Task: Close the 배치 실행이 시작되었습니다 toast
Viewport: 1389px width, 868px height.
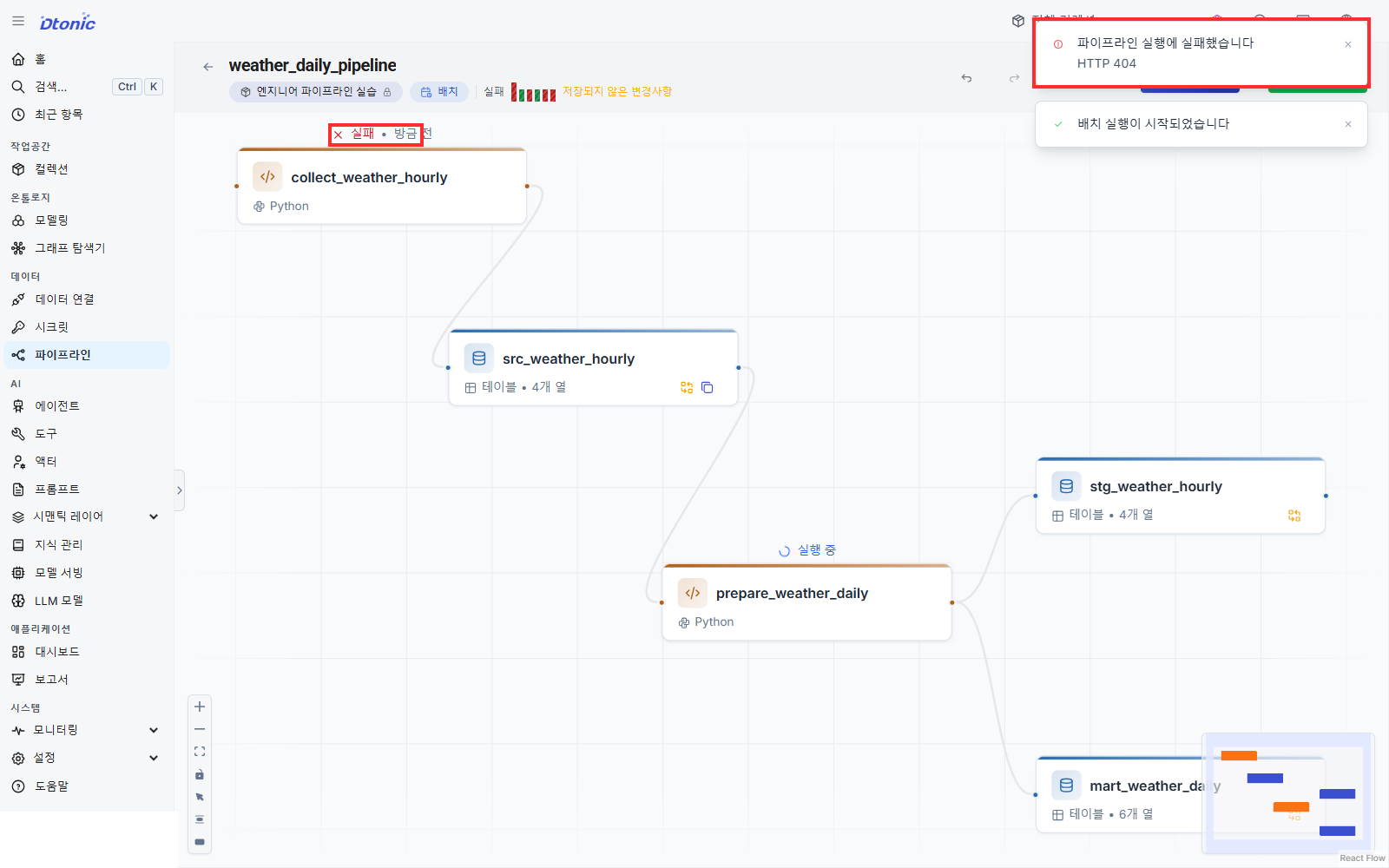Action: [1348, 124]
